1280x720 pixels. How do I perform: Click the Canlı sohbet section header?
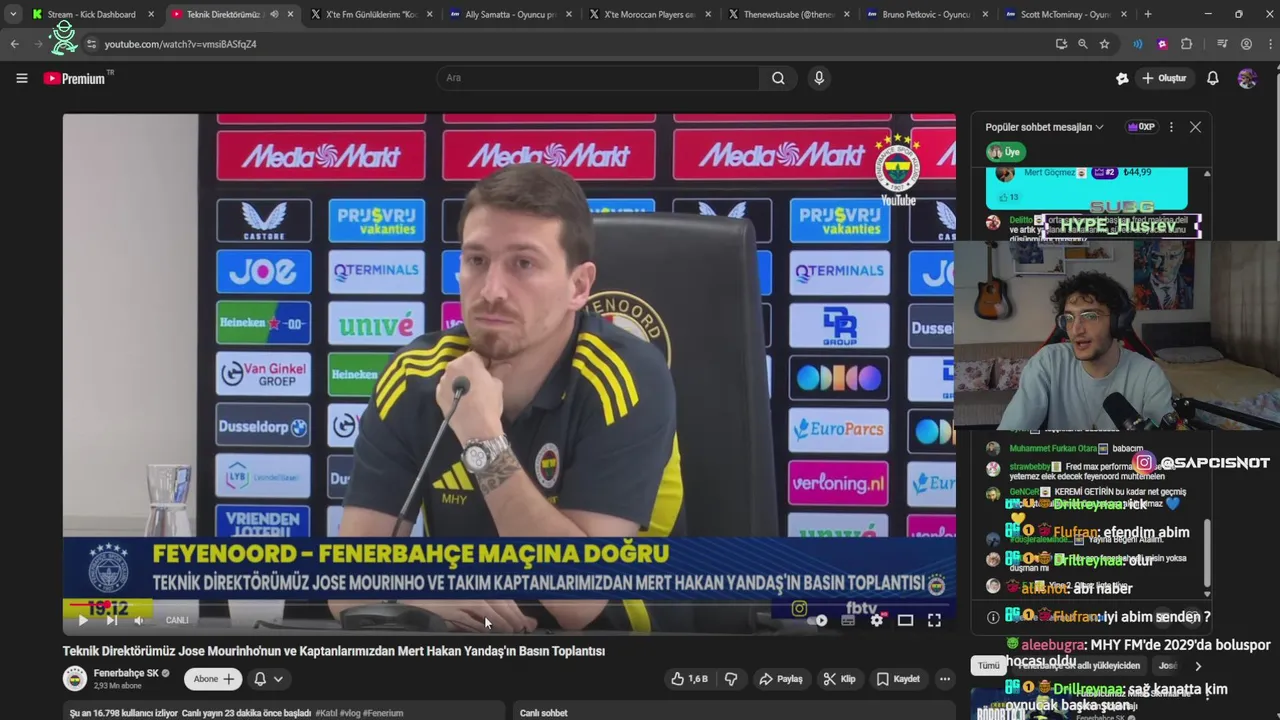(x=543, y=713)
